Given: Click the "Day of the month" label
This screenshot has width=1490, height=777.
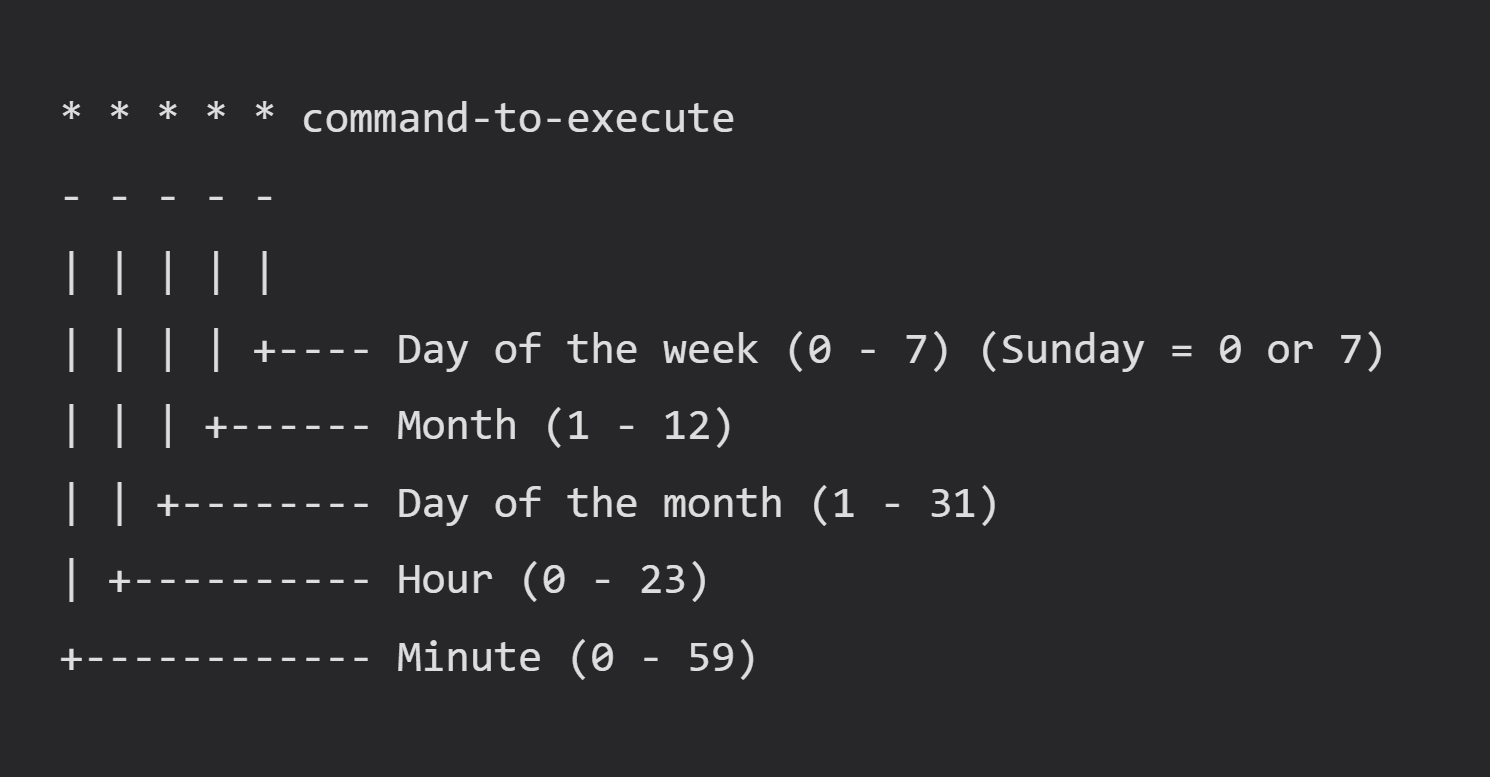Looking at the screenshot, I should click(590, 503).
